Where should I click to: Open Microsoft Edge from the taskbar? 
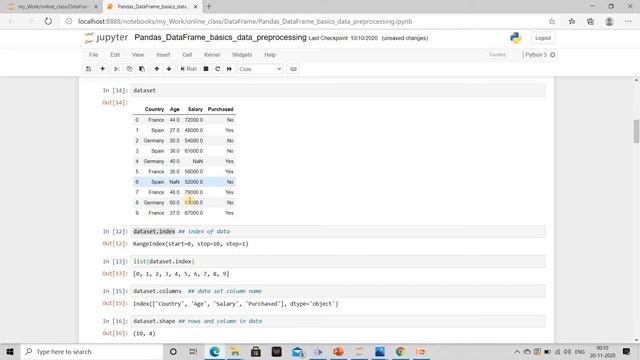(x=214, y=351)
